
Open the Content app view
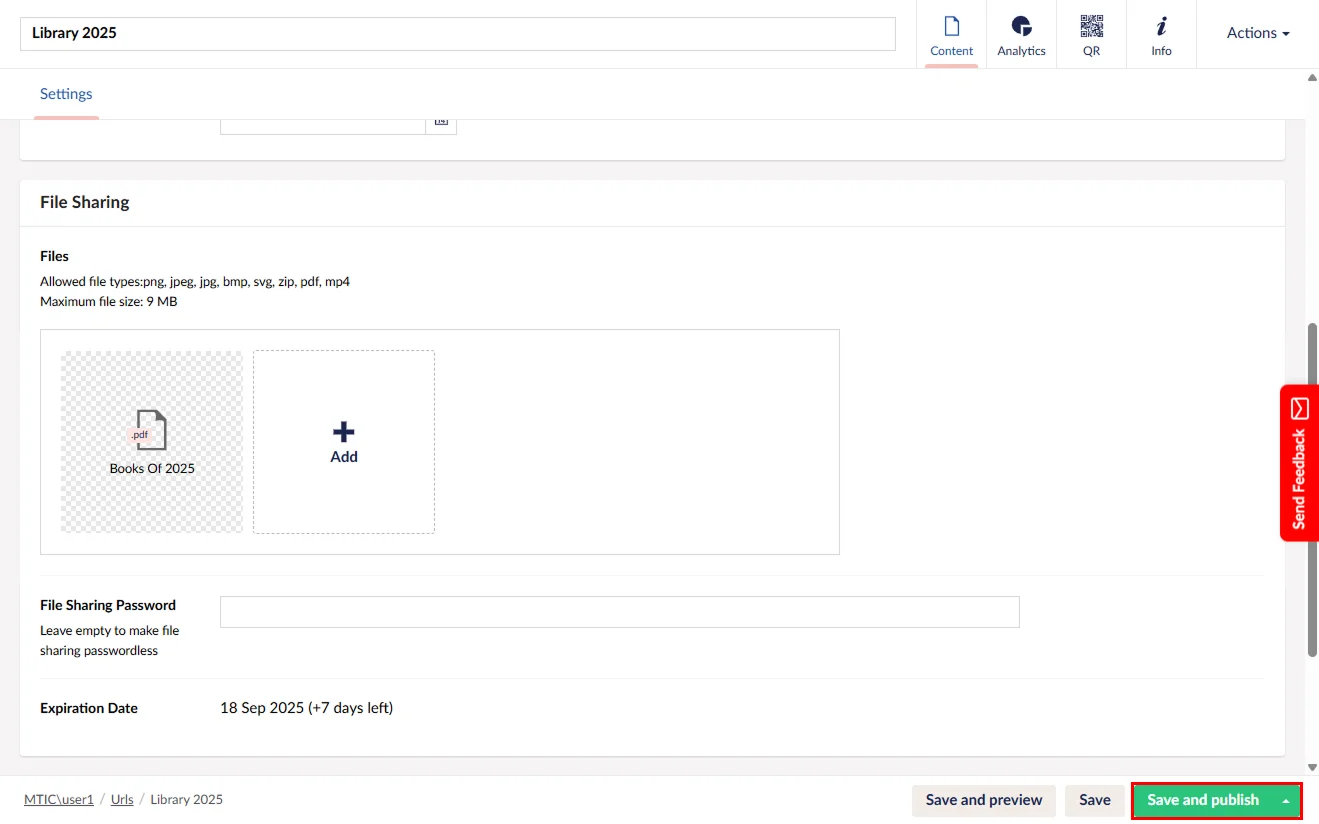951,35
